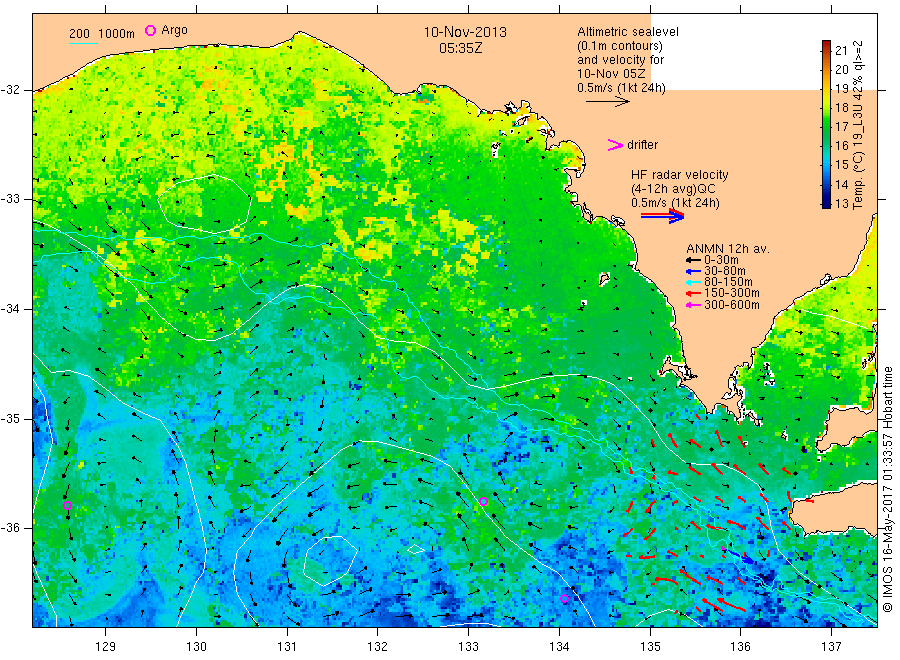
Task: Click the longitude axis label 130
Action: pyautogui.click(x=196, y=646)
